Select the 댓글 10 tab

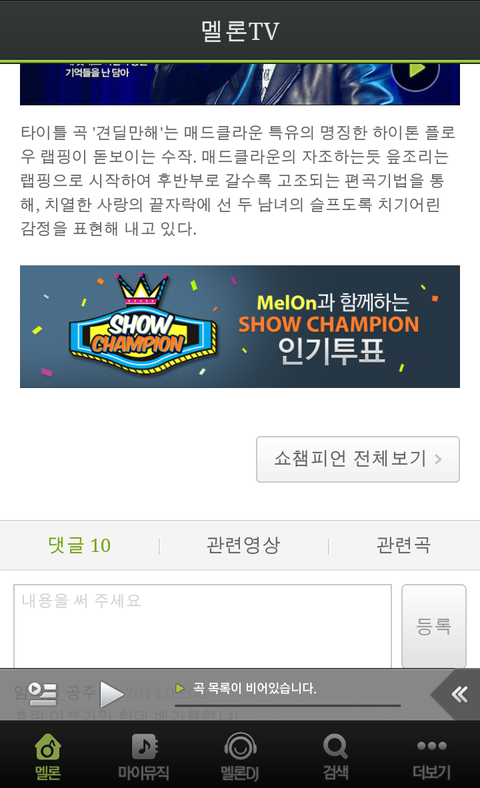tap(79, 545)
